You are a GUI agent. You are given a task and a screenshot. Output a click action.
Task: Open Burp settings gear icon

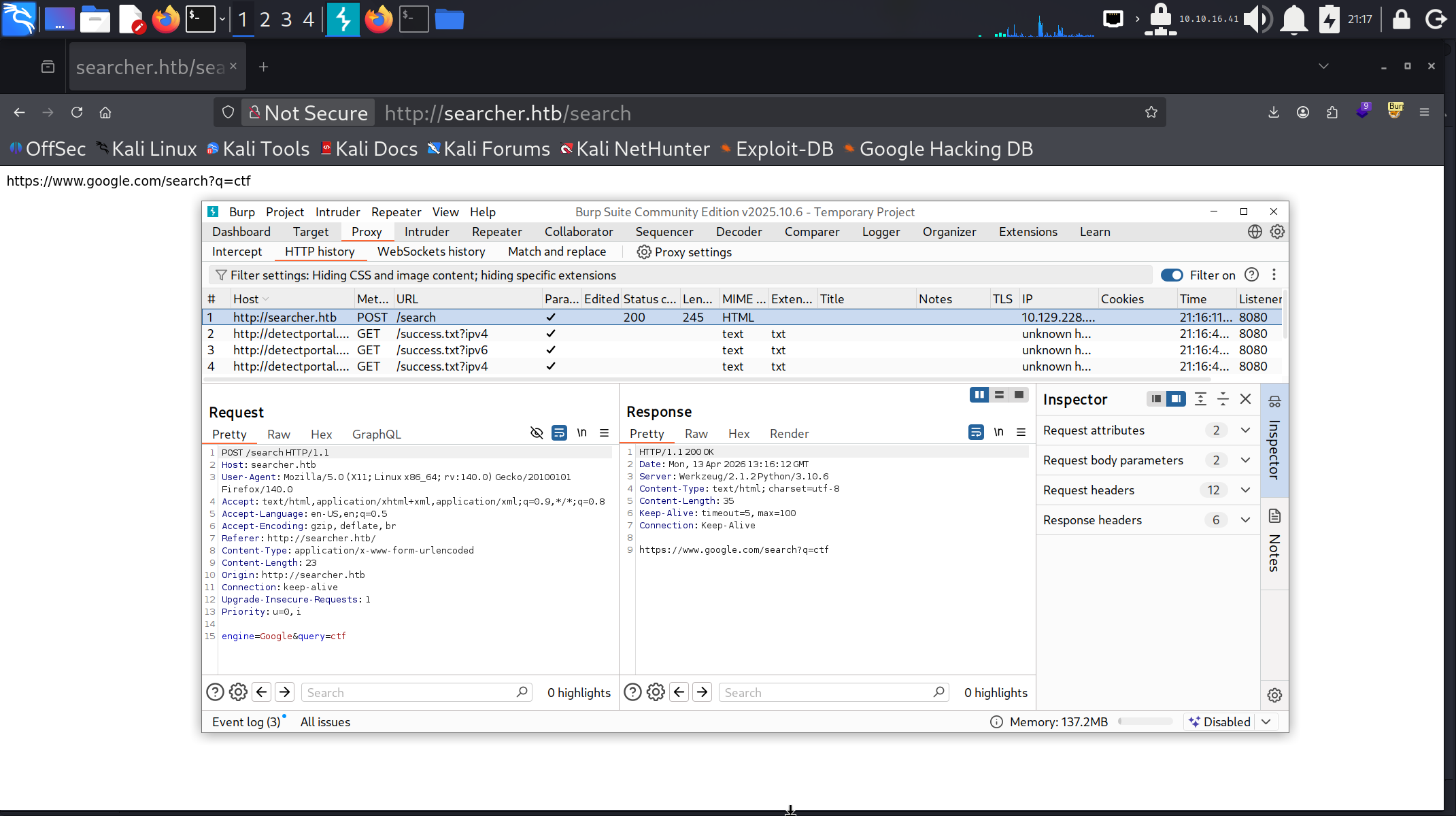1277,232
